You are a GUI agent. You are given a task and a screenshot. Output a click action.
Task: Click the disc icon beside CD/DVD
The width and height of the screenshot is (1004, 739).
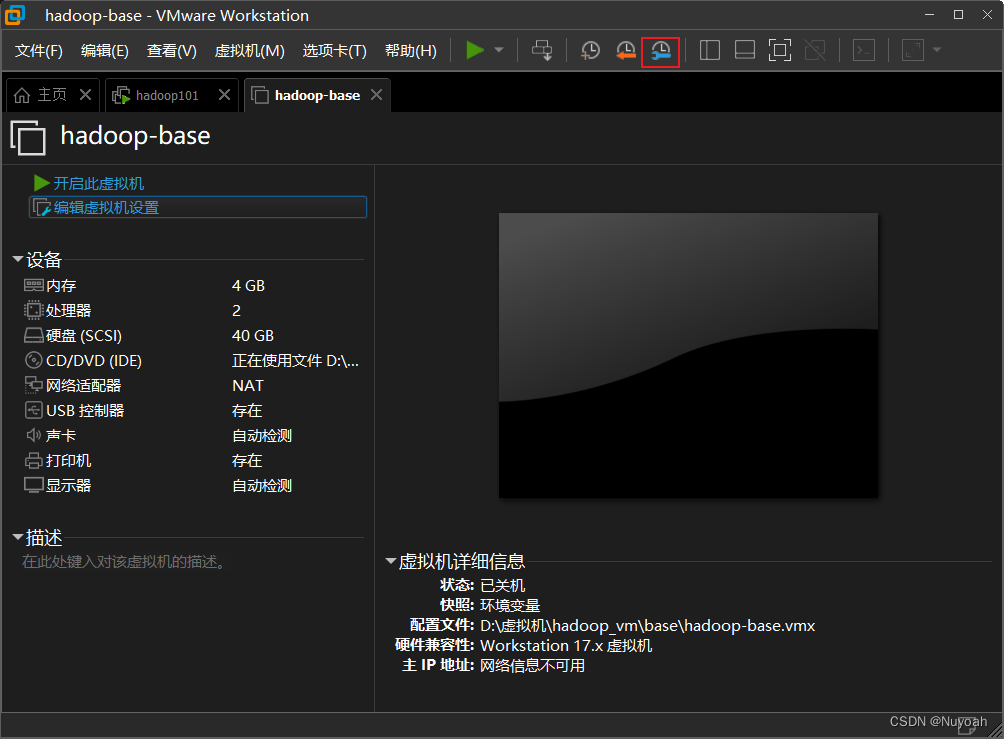tap(33, 360)
